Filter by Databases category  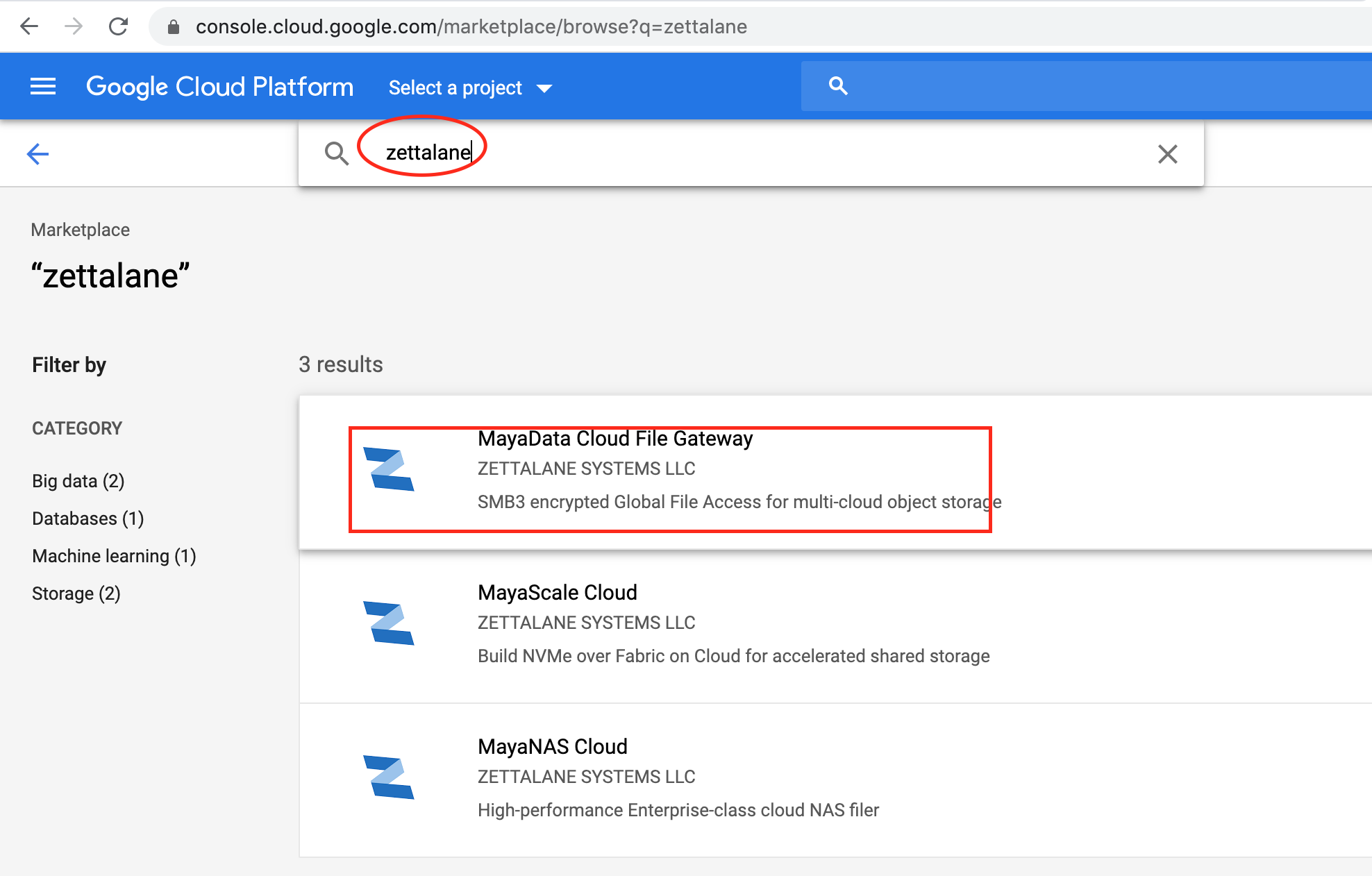pyautogui.click(x=87, y=519)
